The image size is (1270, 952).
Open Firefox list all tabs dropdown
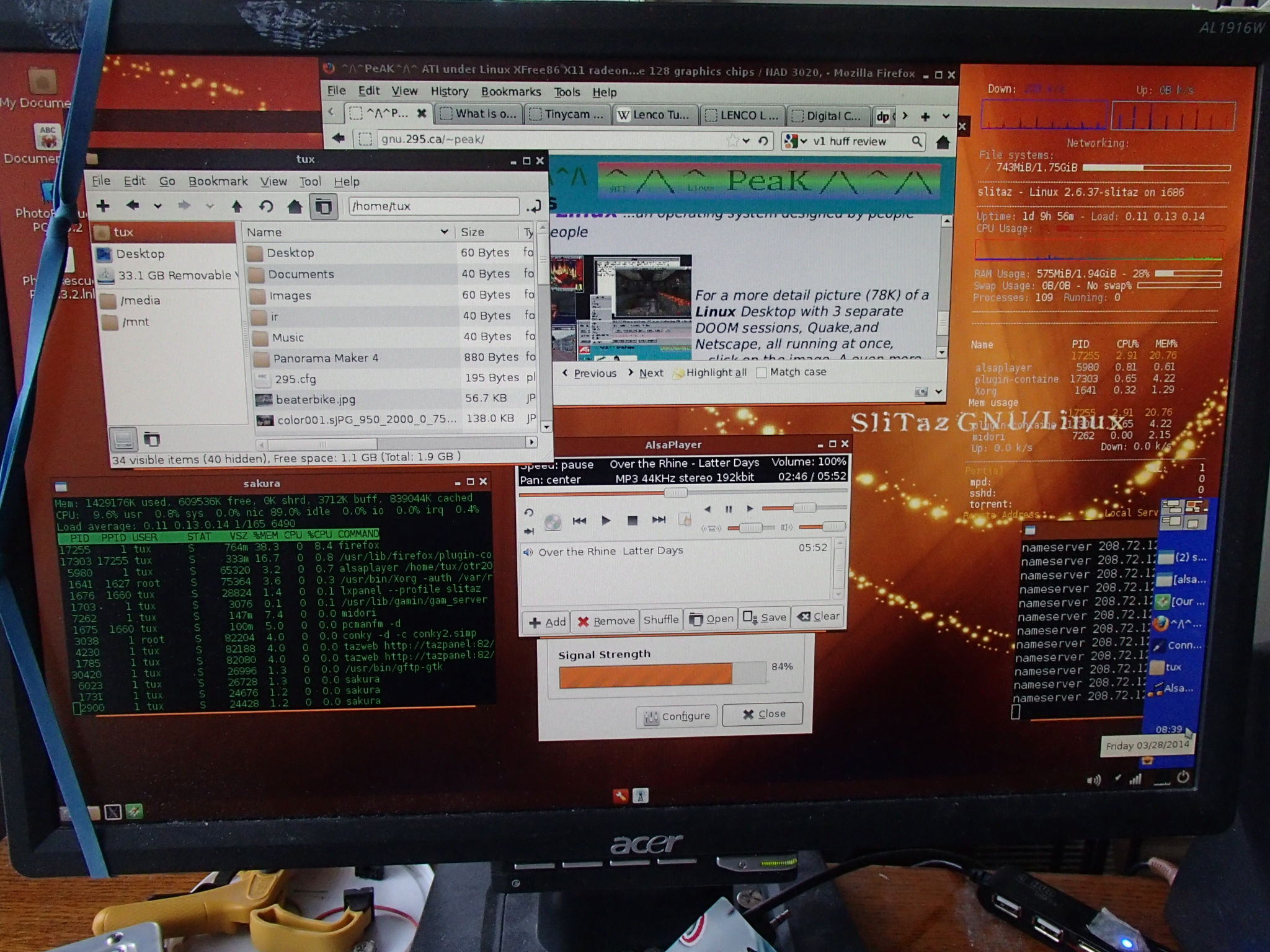(x=946, y=116)
